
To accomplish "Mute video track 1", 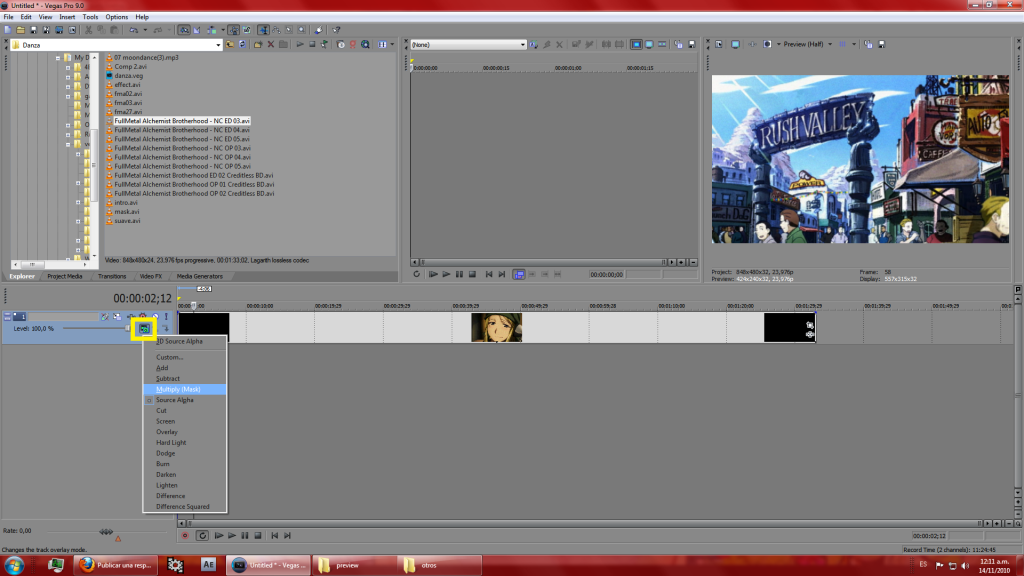I will 155,317.
